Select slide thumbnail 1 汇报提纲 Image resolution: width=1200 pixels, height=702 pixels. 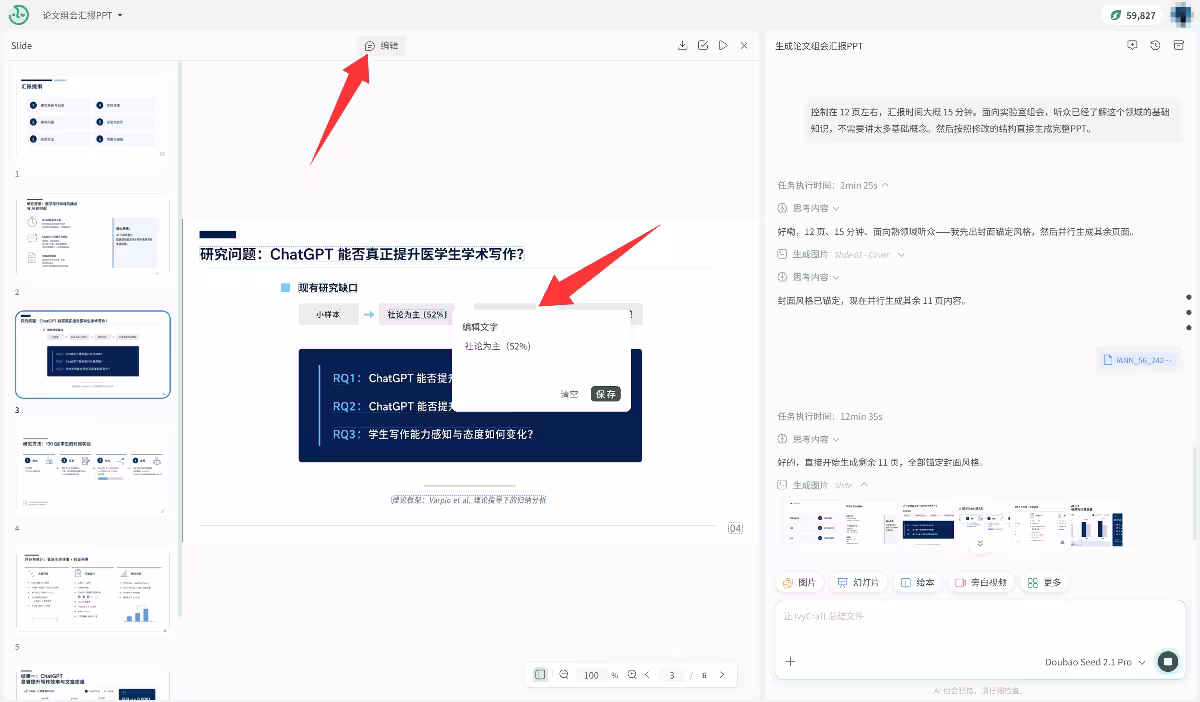point(92,117)
